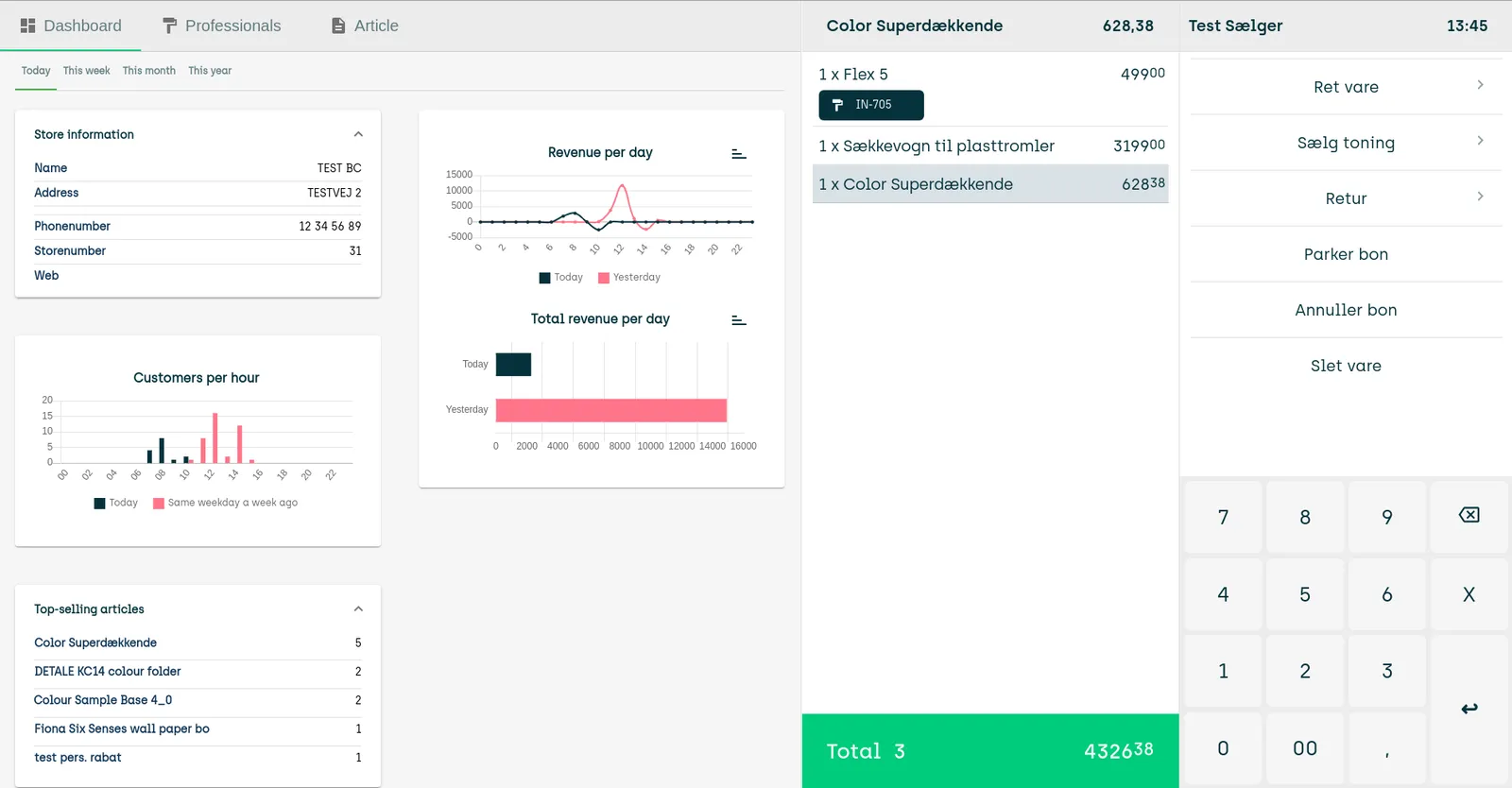
Task: Click the Color Superdækkende header title
Action: pyautogui.click(x=914, y=26)
